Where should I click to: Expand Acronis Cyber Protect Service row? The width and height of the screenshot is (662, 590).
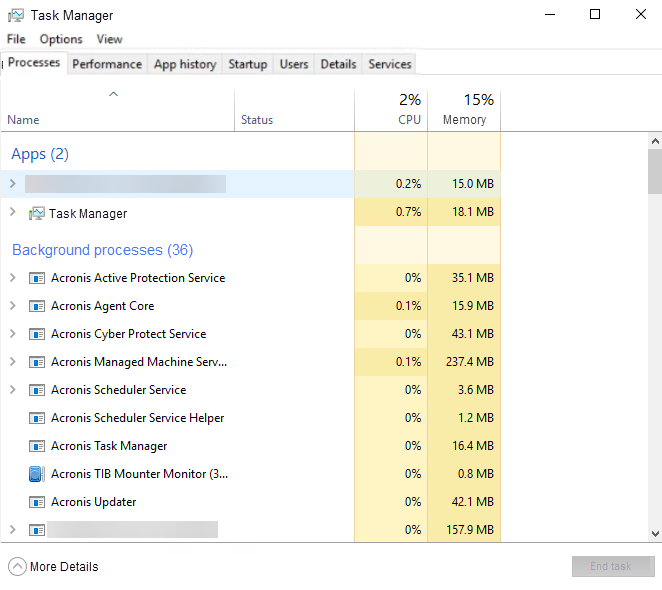click(x=13, y=334)
